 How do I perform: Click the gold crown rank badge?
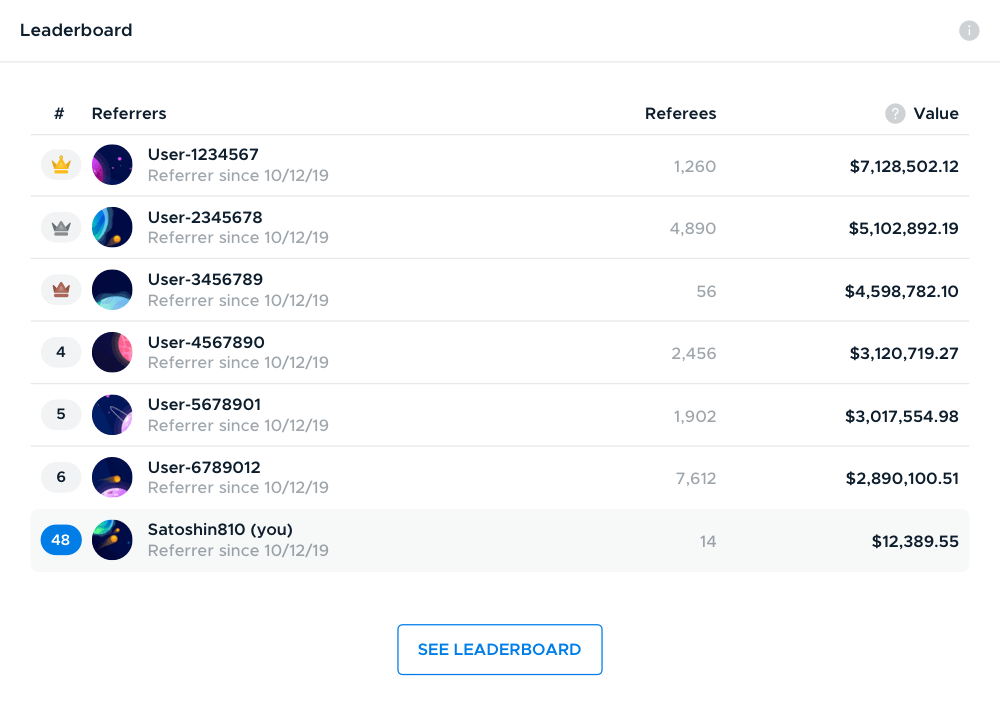click(x=61, y=165)
